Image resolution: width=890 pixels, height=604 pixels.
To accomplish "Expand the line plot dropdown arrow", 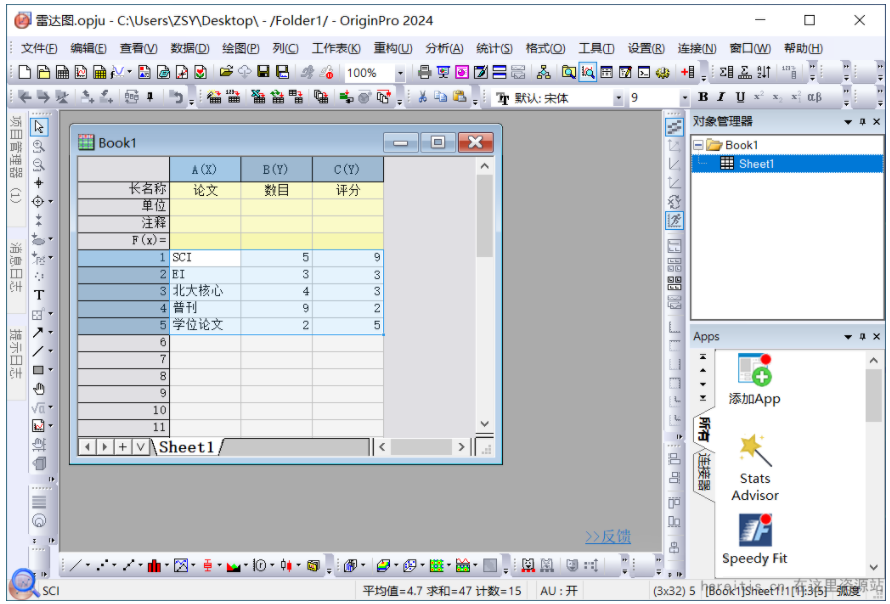I will pos(88,565).
